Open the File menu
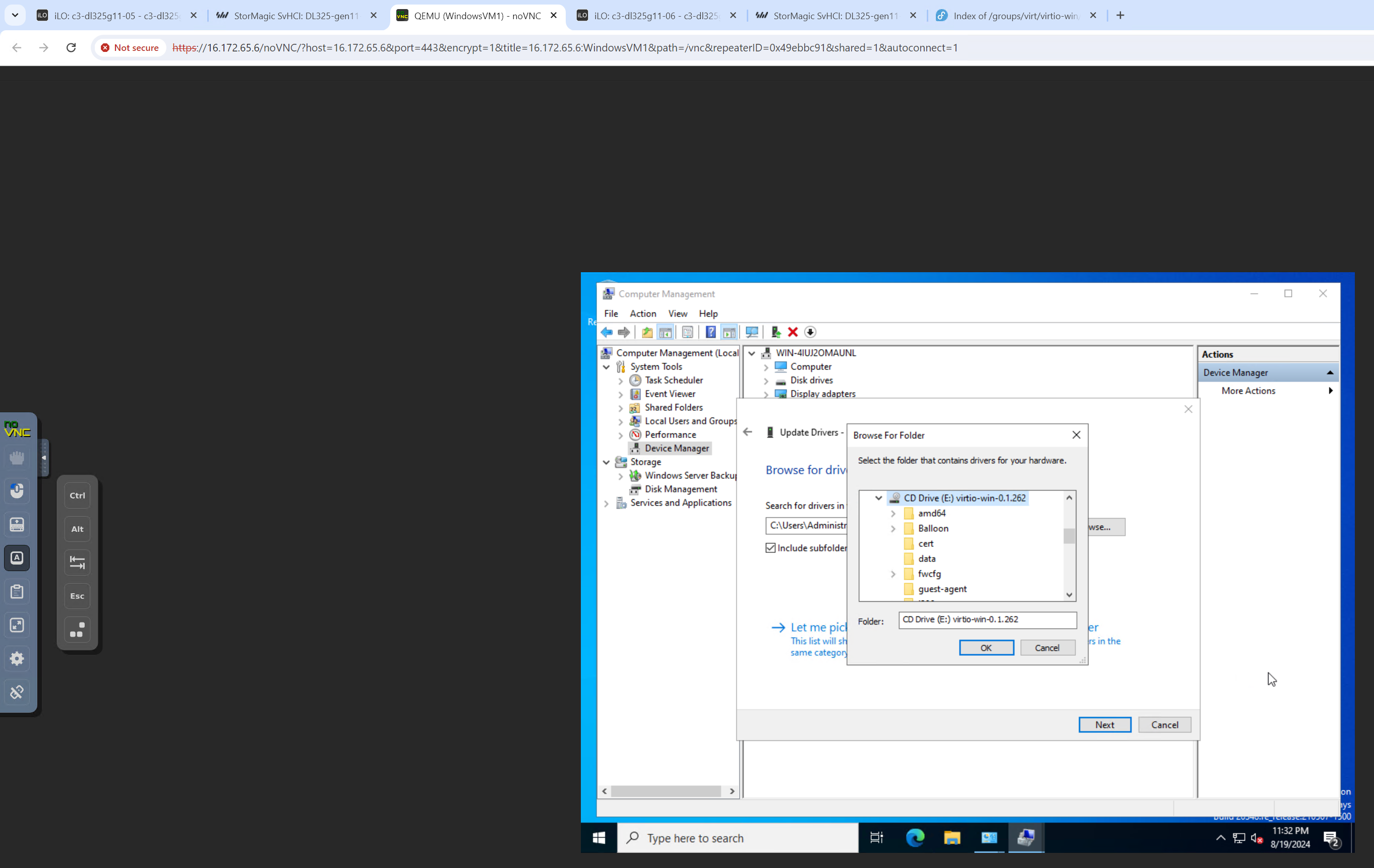This screenshot has height=868, width=1374. coord(611,314)
